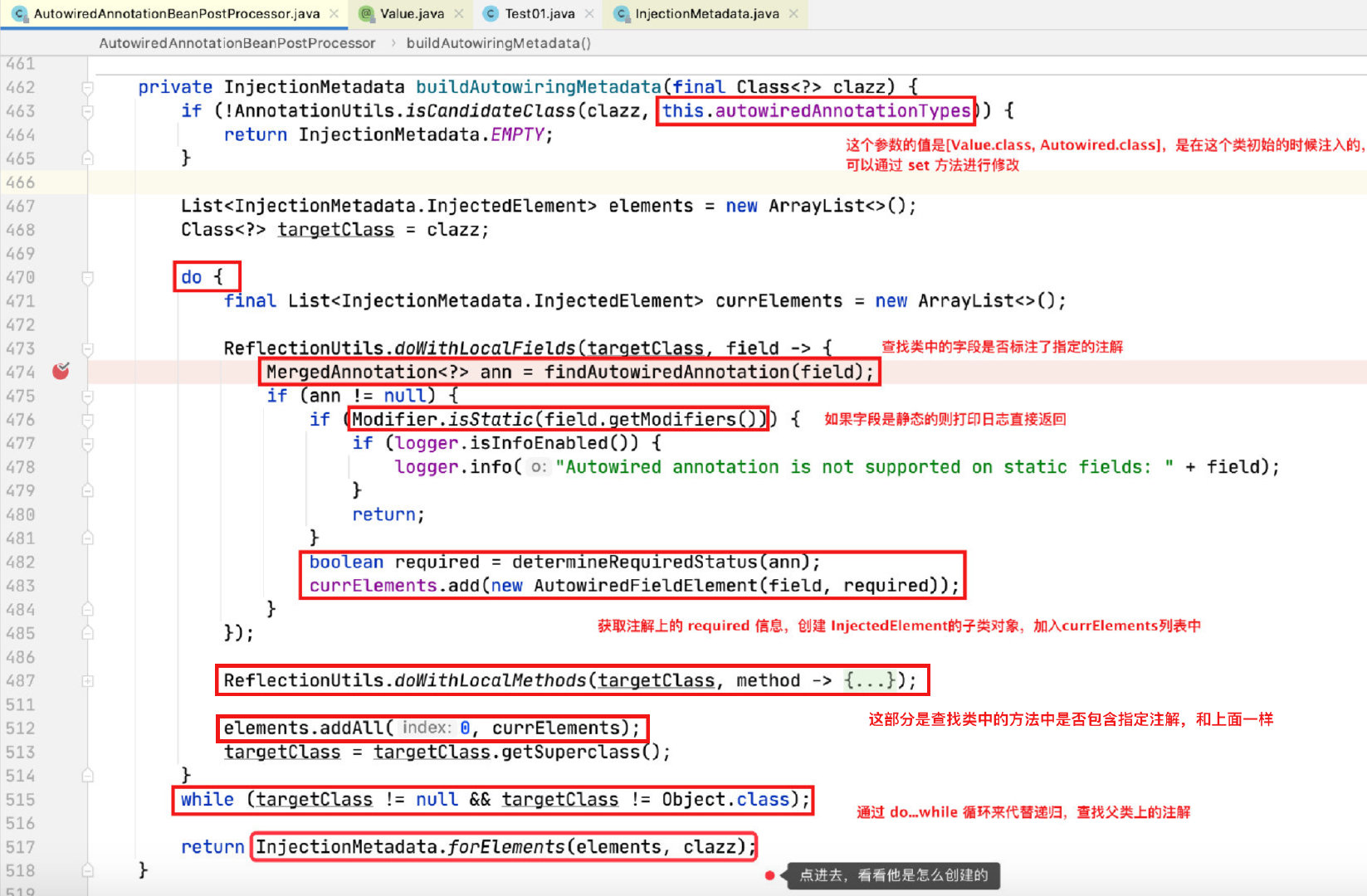This screenshot has width=1367, height=896.
Task: Click line number 512 in the gutter
Action: pyautogui.click(x=20, y=728)
